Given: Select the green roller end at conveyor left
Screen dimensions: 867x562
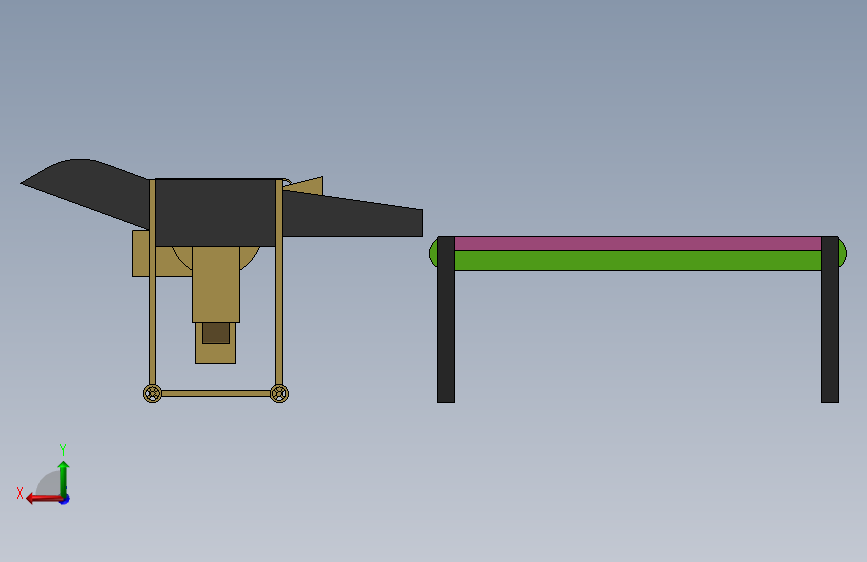Looking at the screenshot, I should tap(433, 253).
